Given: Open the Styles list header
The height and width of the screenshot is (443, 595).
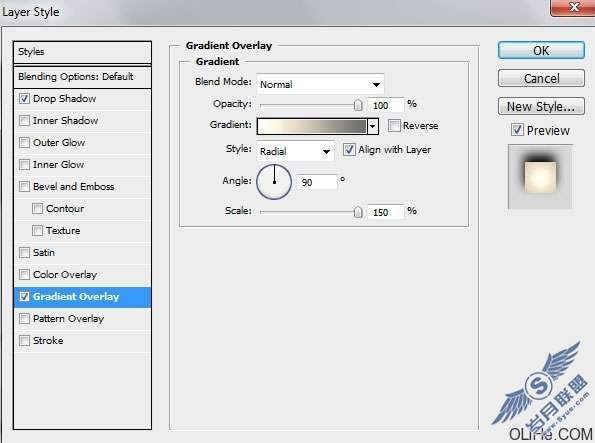Looking at the screenshot, I should (x=82, y=52).
